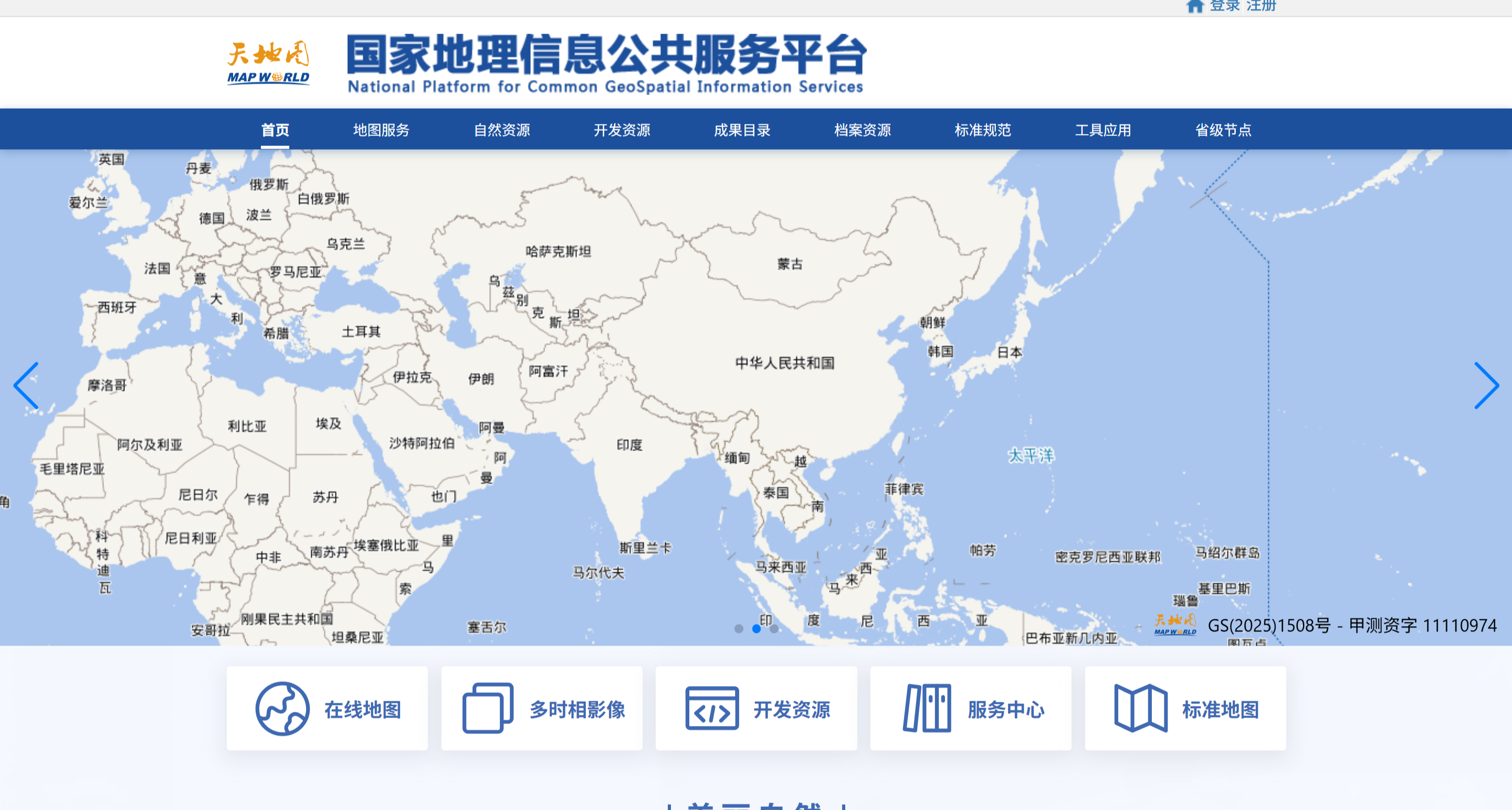Open the 工具应用 menu item

click(1103, 130)
